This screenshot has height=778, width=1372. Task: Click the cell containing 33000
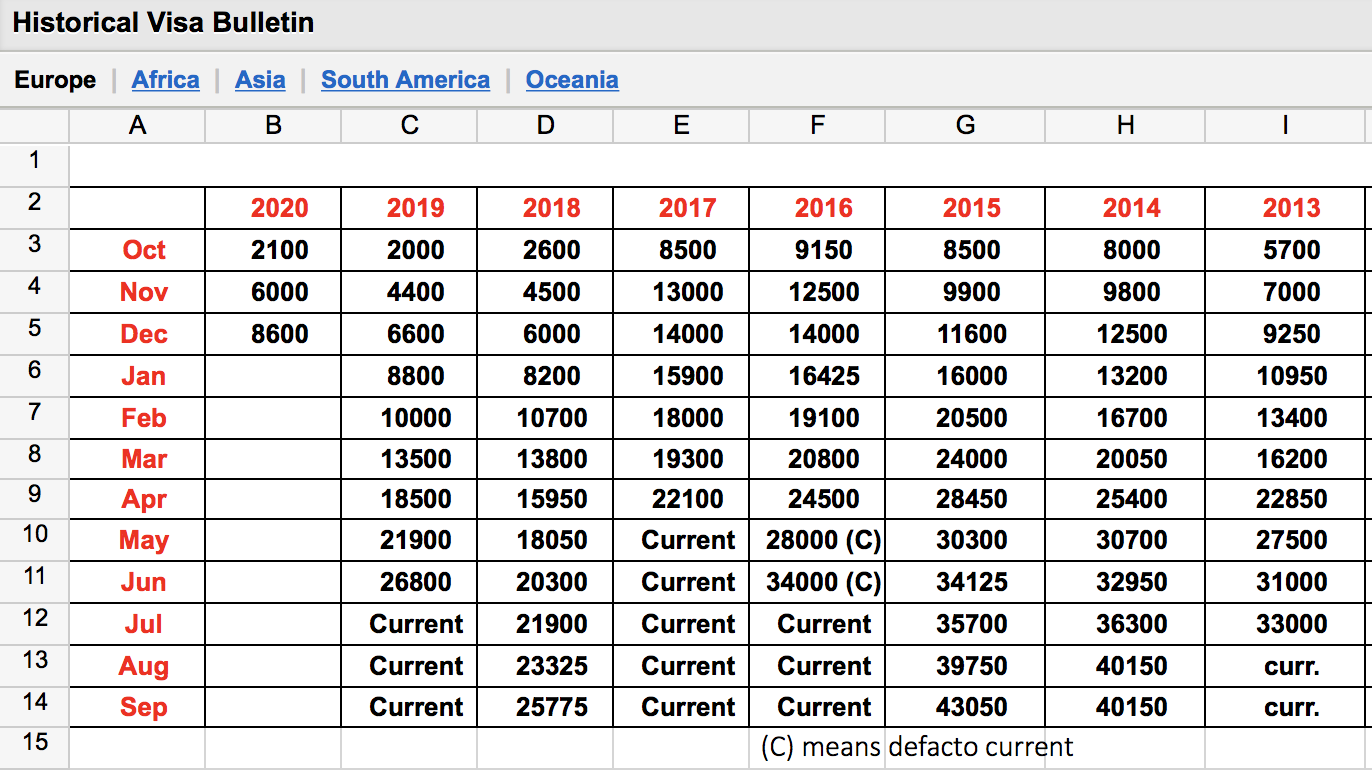click(1285, 624)
